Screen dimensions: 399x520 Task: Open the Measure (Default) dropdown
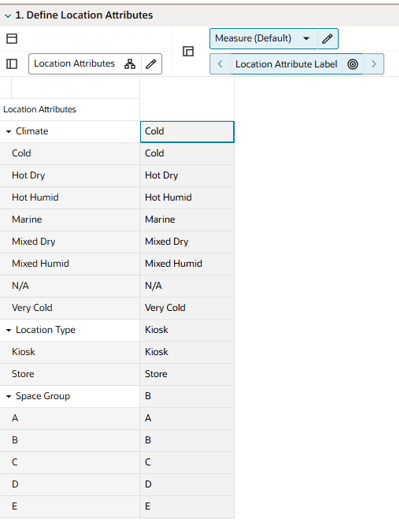[x=306, y=38]
